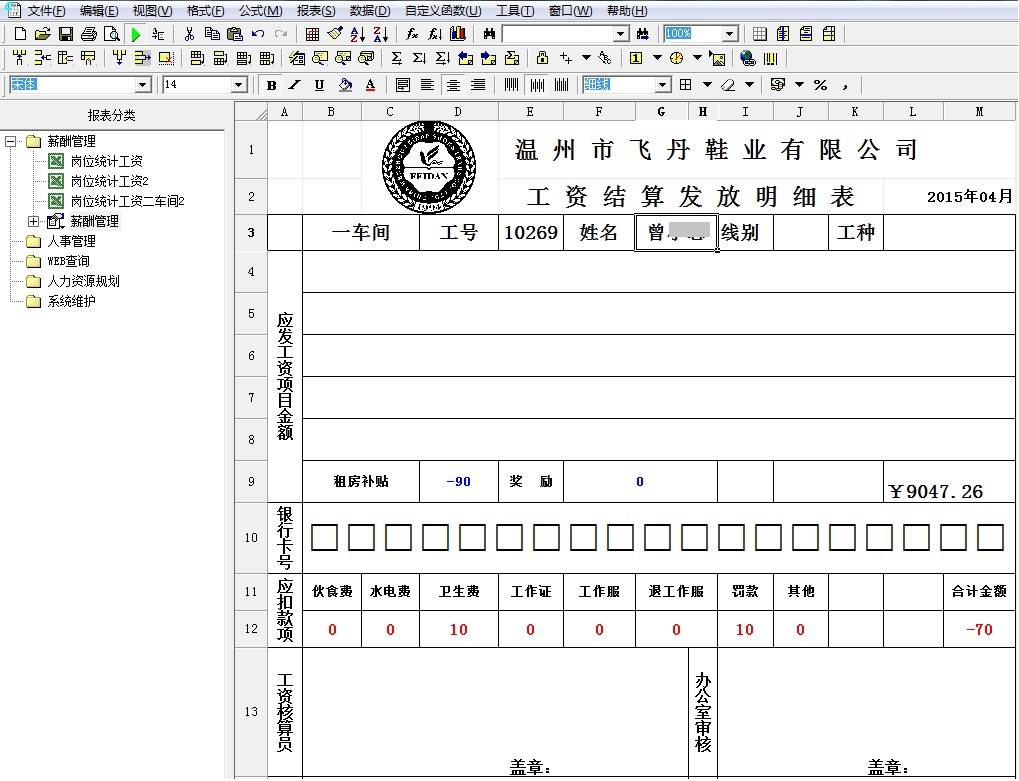
Task: Paste clipboard content
Action: 235,34
